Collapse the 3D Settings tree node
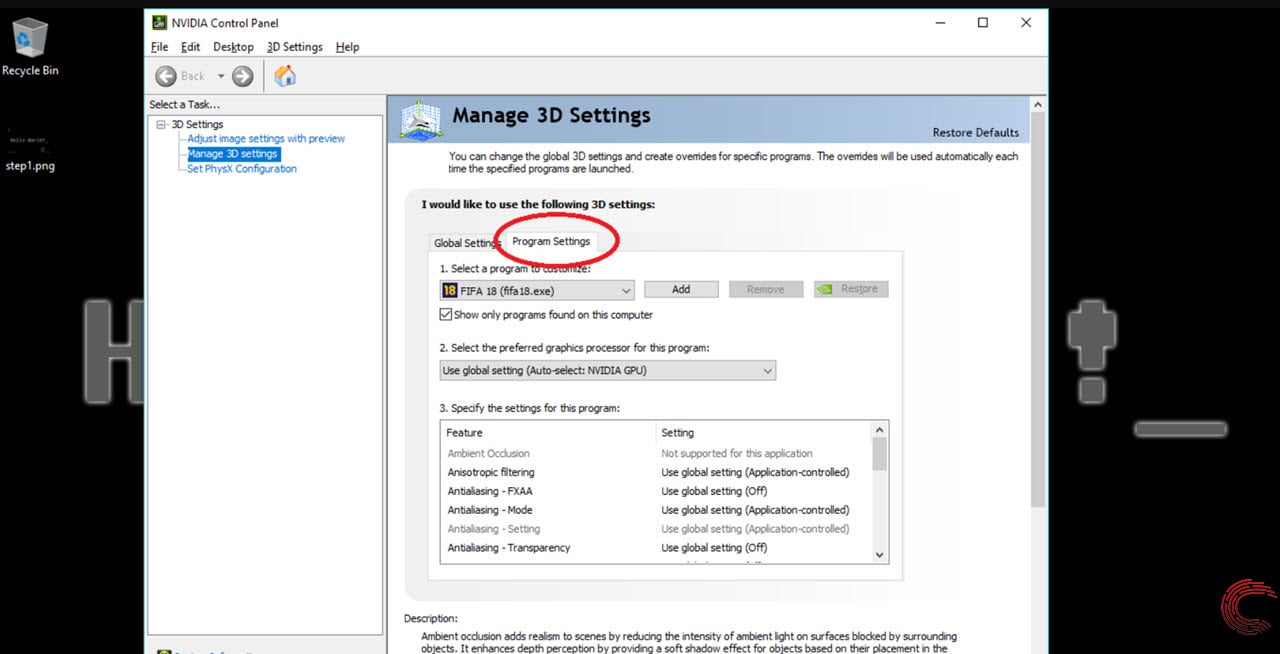Viewport: 1280px width, 654px height. [x=161, y=125]
